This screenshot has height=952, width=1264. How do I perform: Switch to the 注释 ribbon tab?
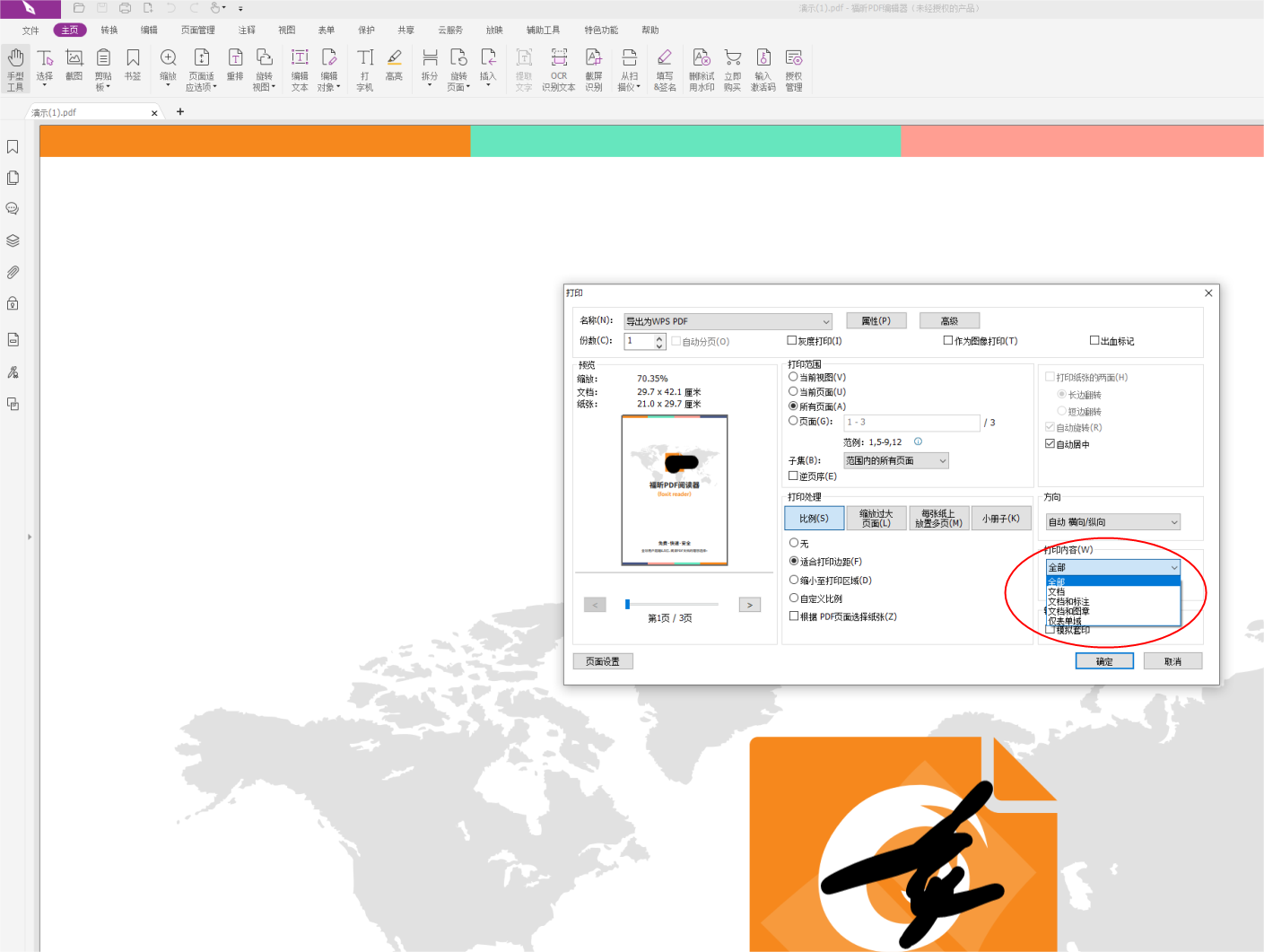point(247,31)
